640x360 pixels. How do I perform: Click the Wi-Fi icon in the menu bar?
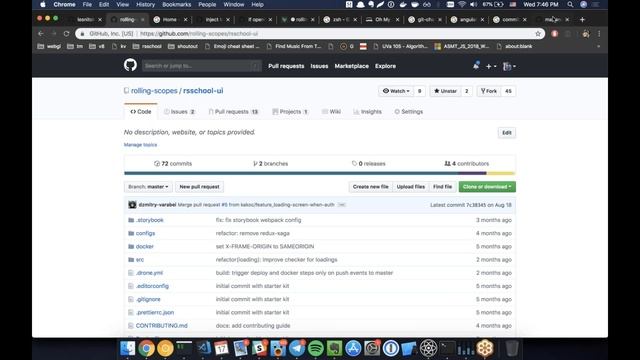pos(462,4)
